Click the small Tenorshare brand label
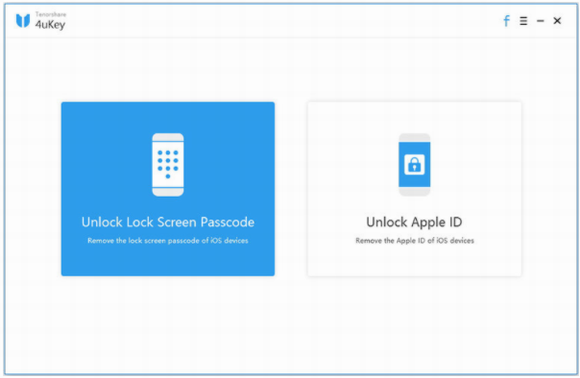Image resolution: width=580 pixels, height=378 pixels. [51, 14]
